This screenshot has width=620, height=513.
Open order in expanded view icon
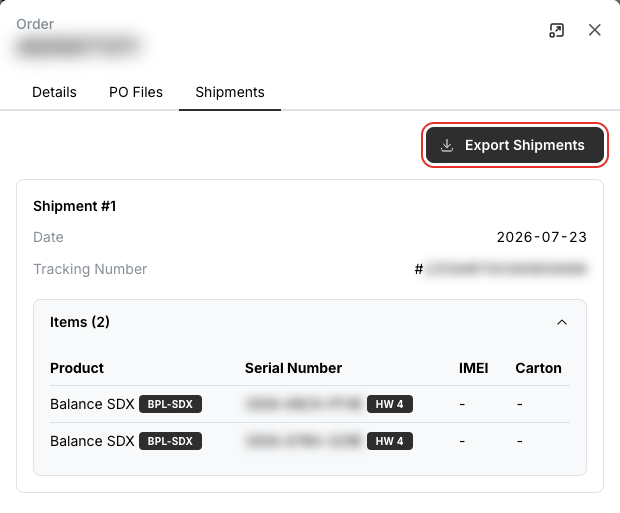pos(556,30)
